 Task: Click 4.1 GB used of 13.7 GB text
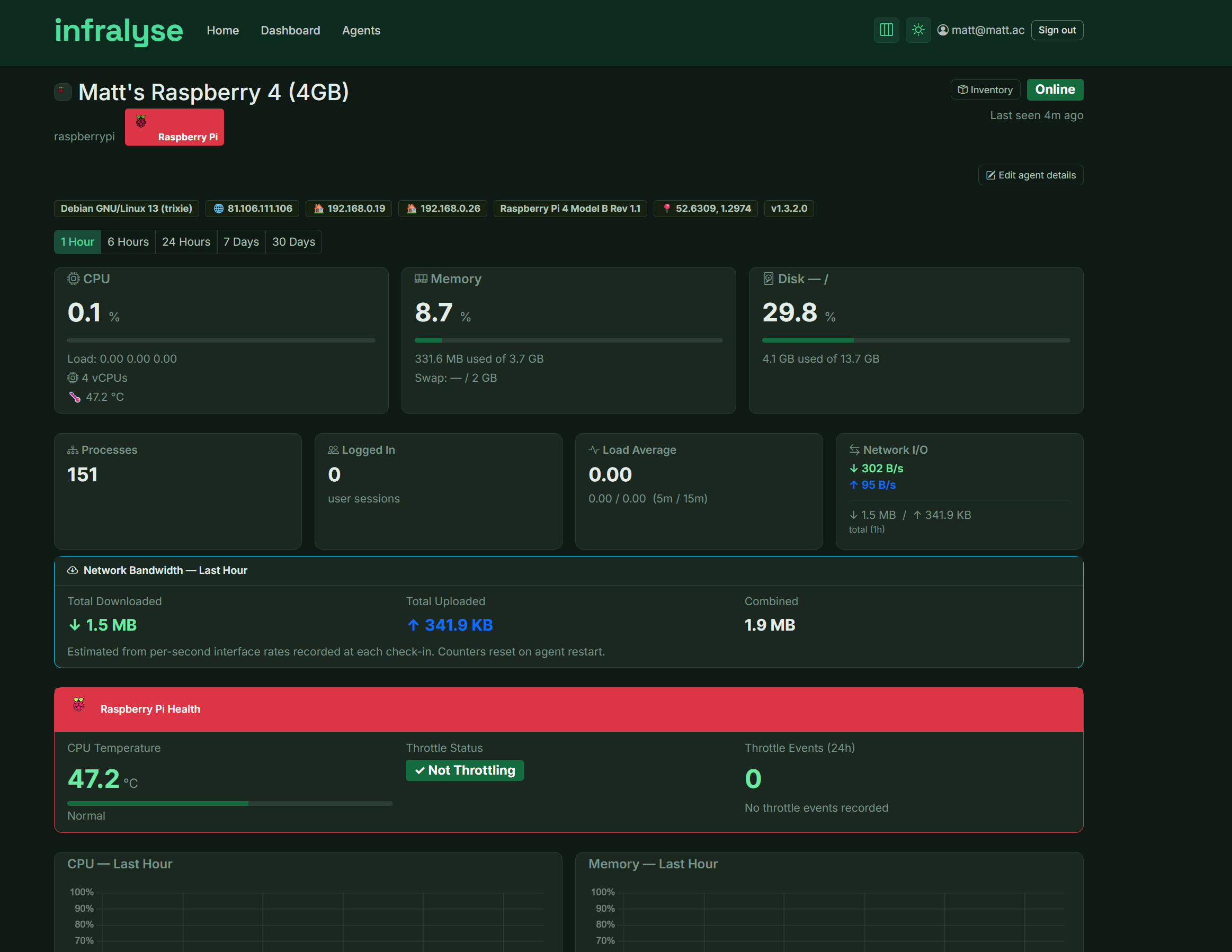[x=821, y=358]
